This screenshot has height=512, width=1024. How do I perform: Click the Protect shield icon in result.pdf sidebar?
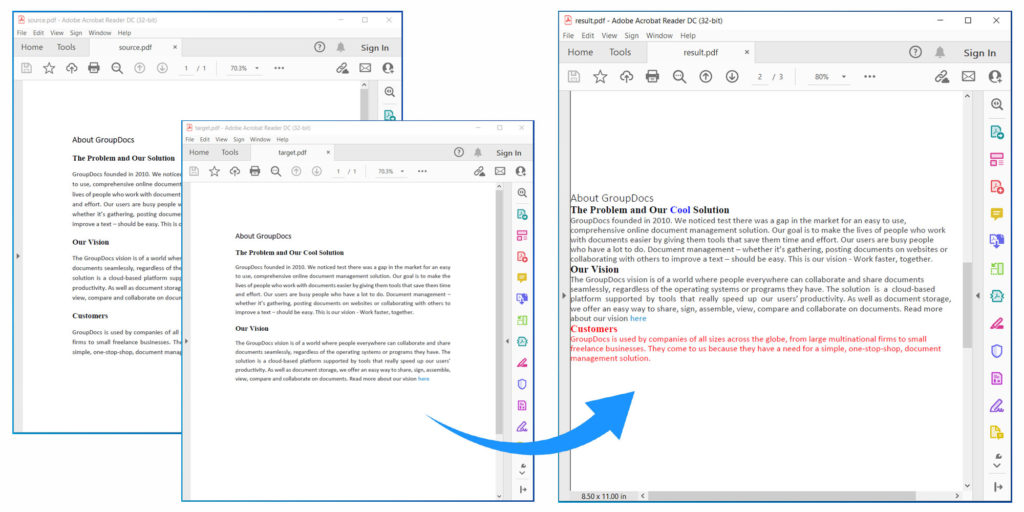996,351
